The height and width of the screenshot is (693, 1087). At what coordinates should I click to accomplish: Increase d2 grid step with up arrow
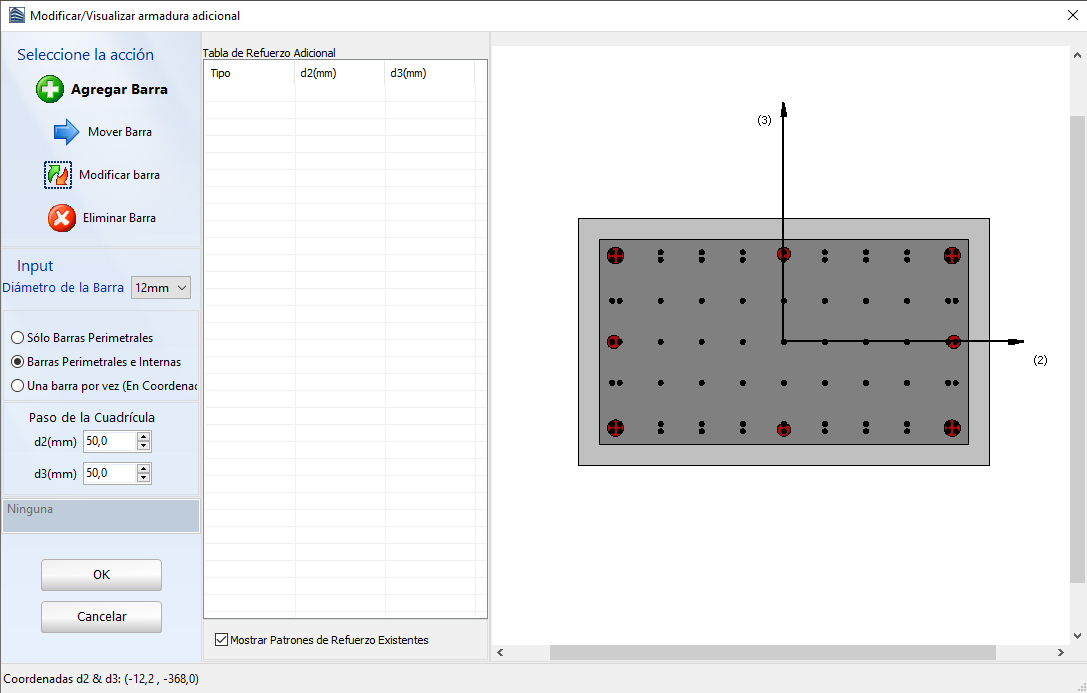[x=144, y=437]
